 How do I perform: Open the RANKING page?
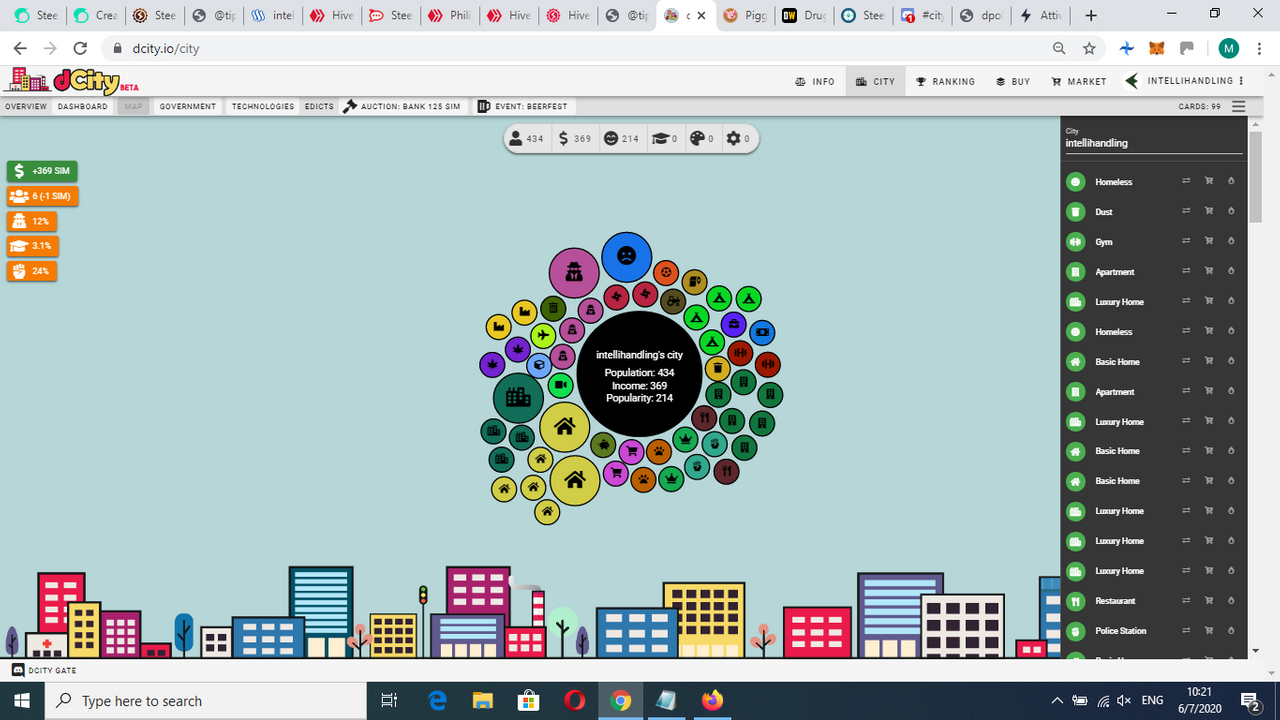[x=946, y=82]
